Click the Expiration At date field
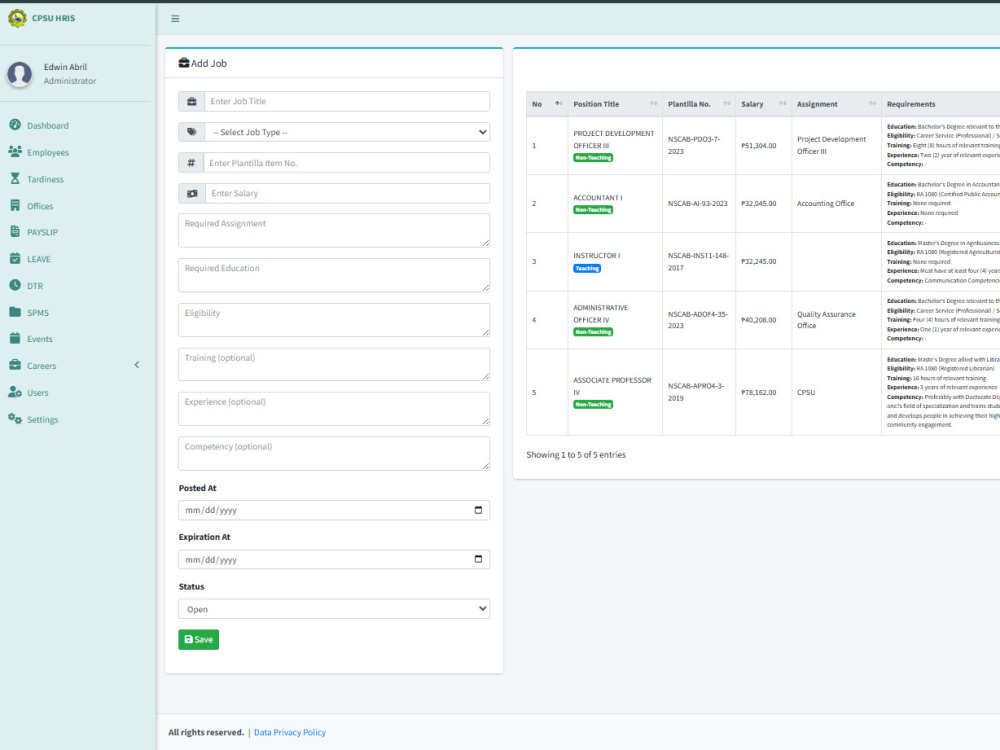This screenshot has height=750, width=1000. [334, 559]
